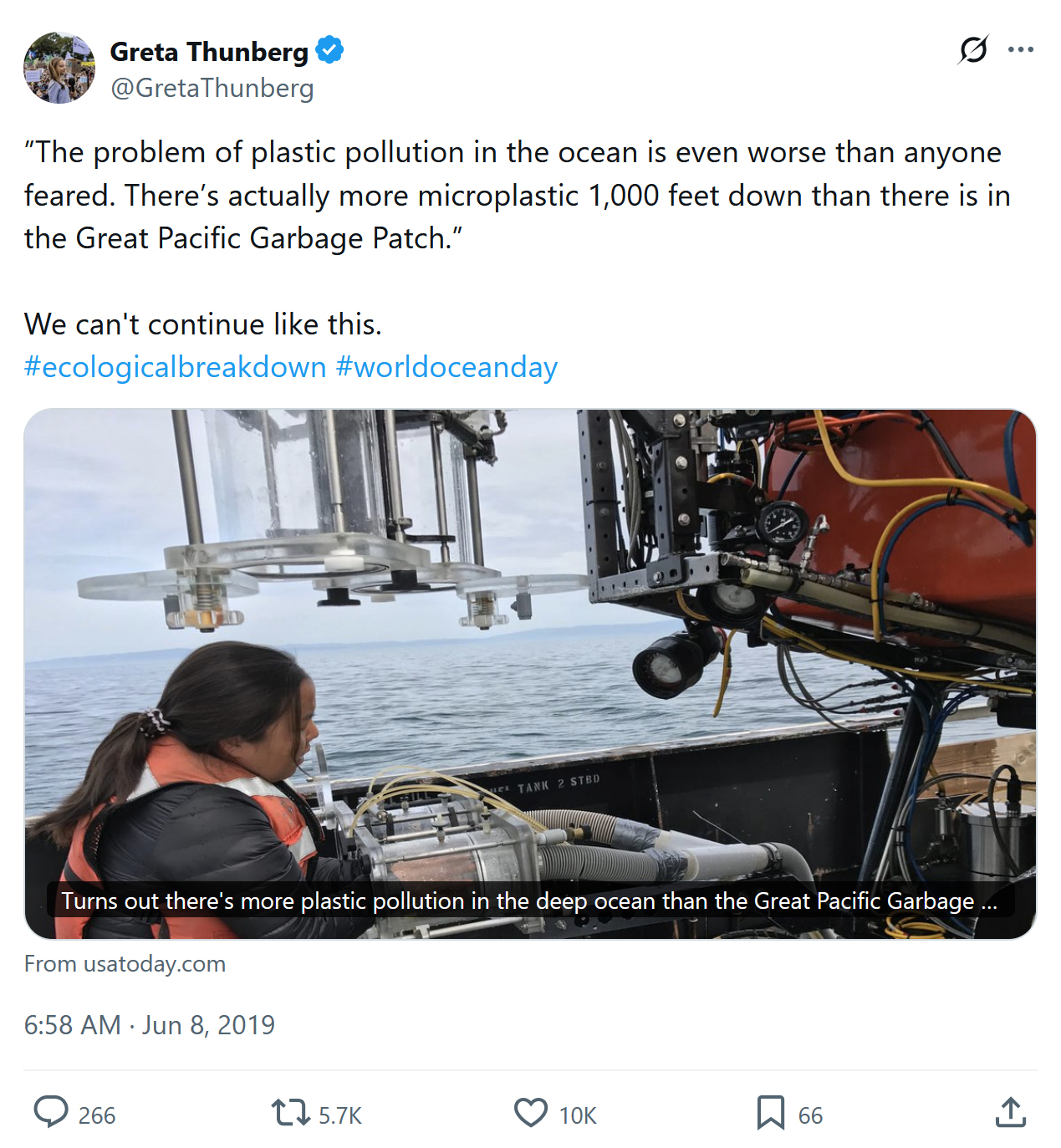
Task: Bookmark this tweet
Action: (x=770, y=1113)
